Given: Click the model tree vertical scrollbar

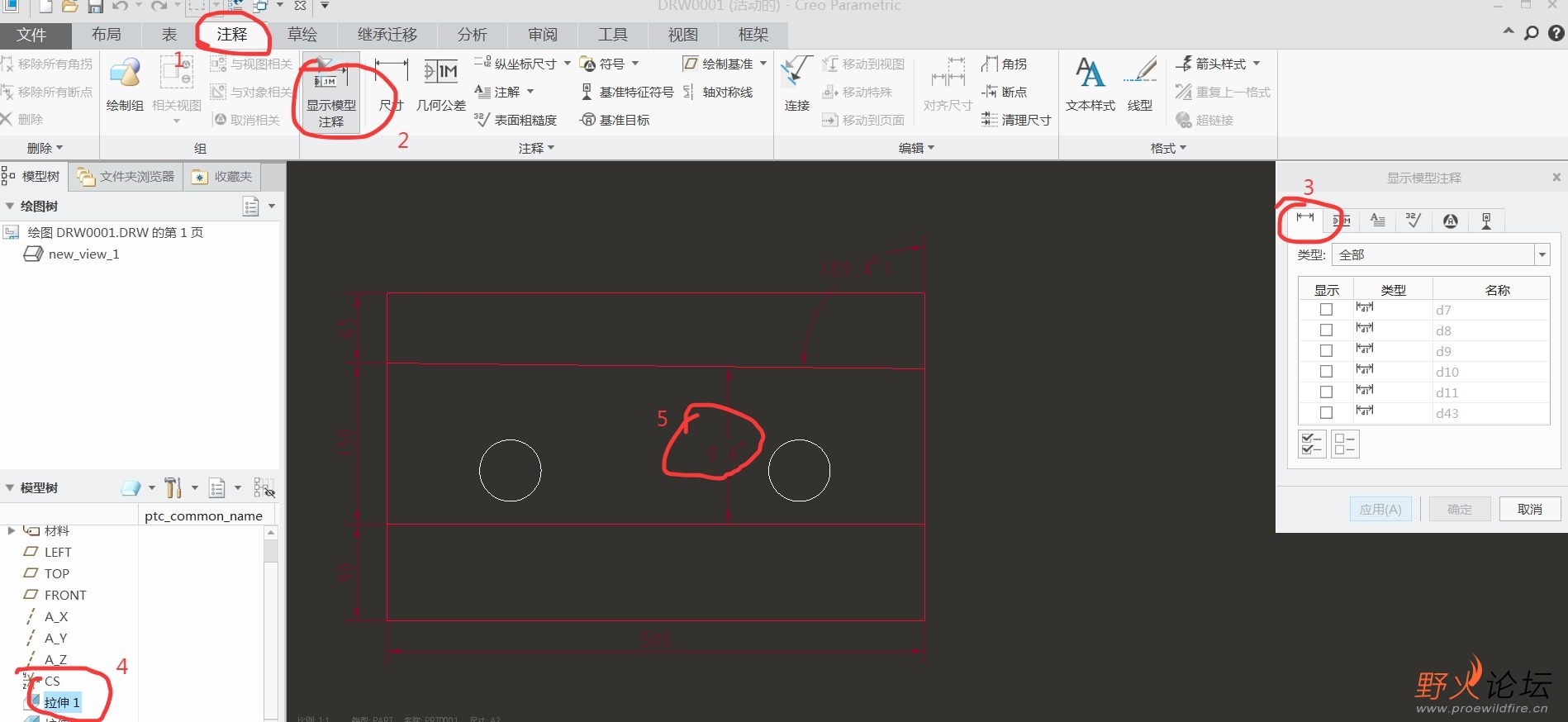Looking at the screenshot, I should pyautogui.click(x=270, y=624).
